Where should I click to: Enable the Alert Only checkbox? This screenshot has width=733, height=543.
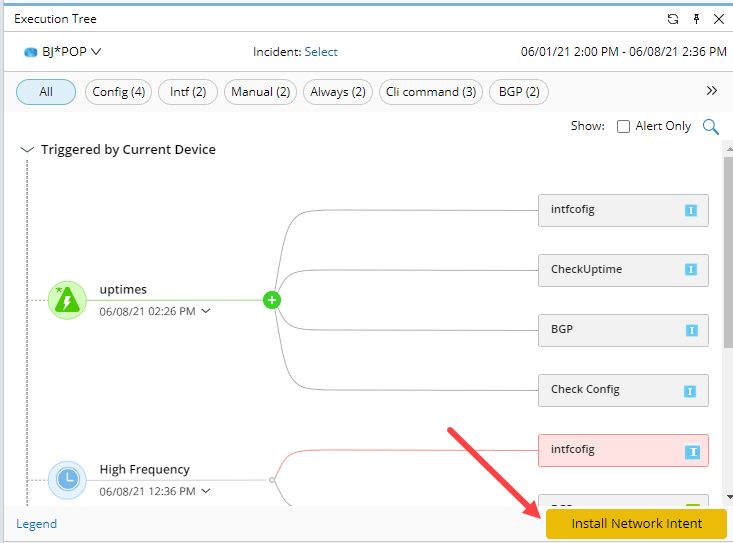tap(623, 127)
